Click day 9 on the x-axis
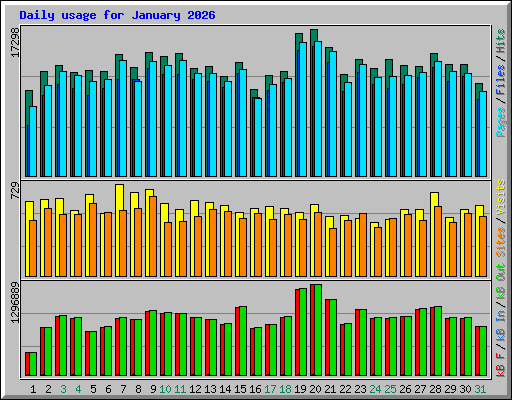Image resolution: width=512 pixels, height=400 pixels. [153, 389]
